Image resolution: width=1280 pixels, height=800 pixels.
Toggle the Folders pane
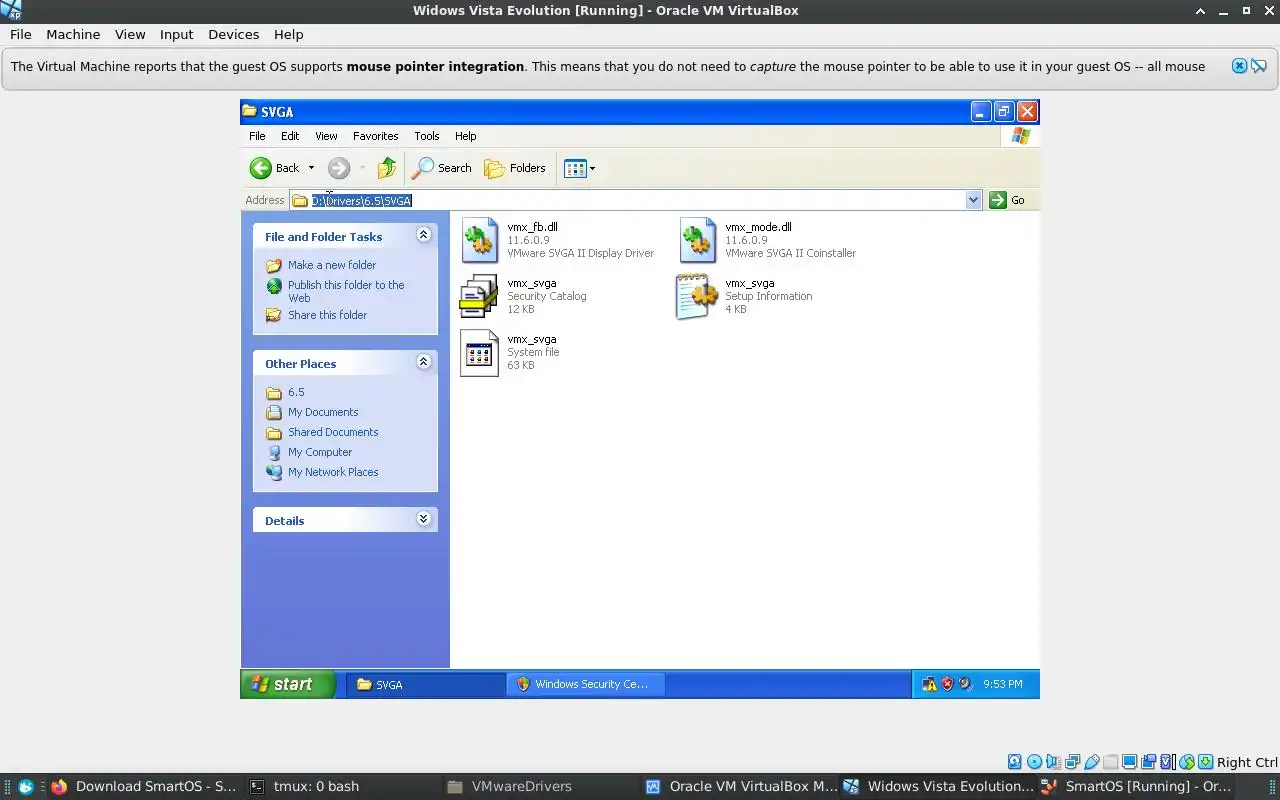(516, 168)
